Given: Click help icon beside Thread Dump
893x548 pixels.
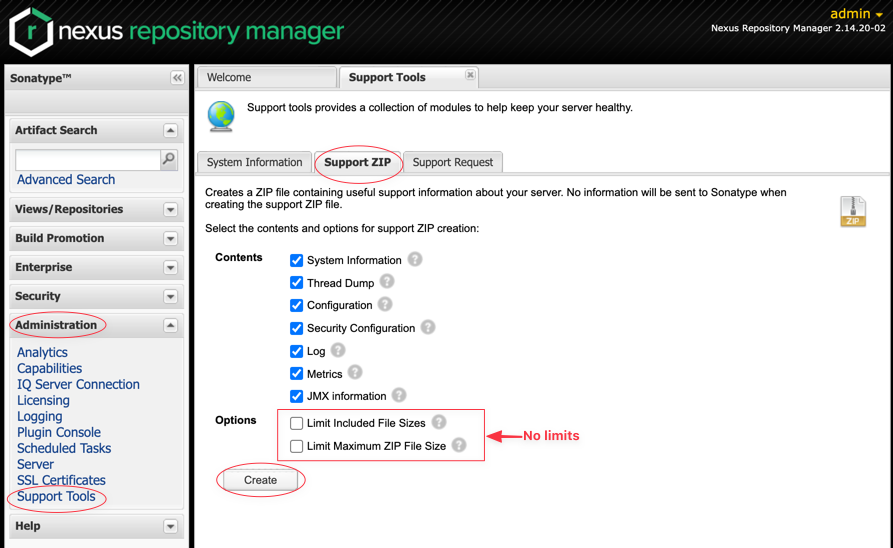Looking at the screenshot, I should coord(387,282).
